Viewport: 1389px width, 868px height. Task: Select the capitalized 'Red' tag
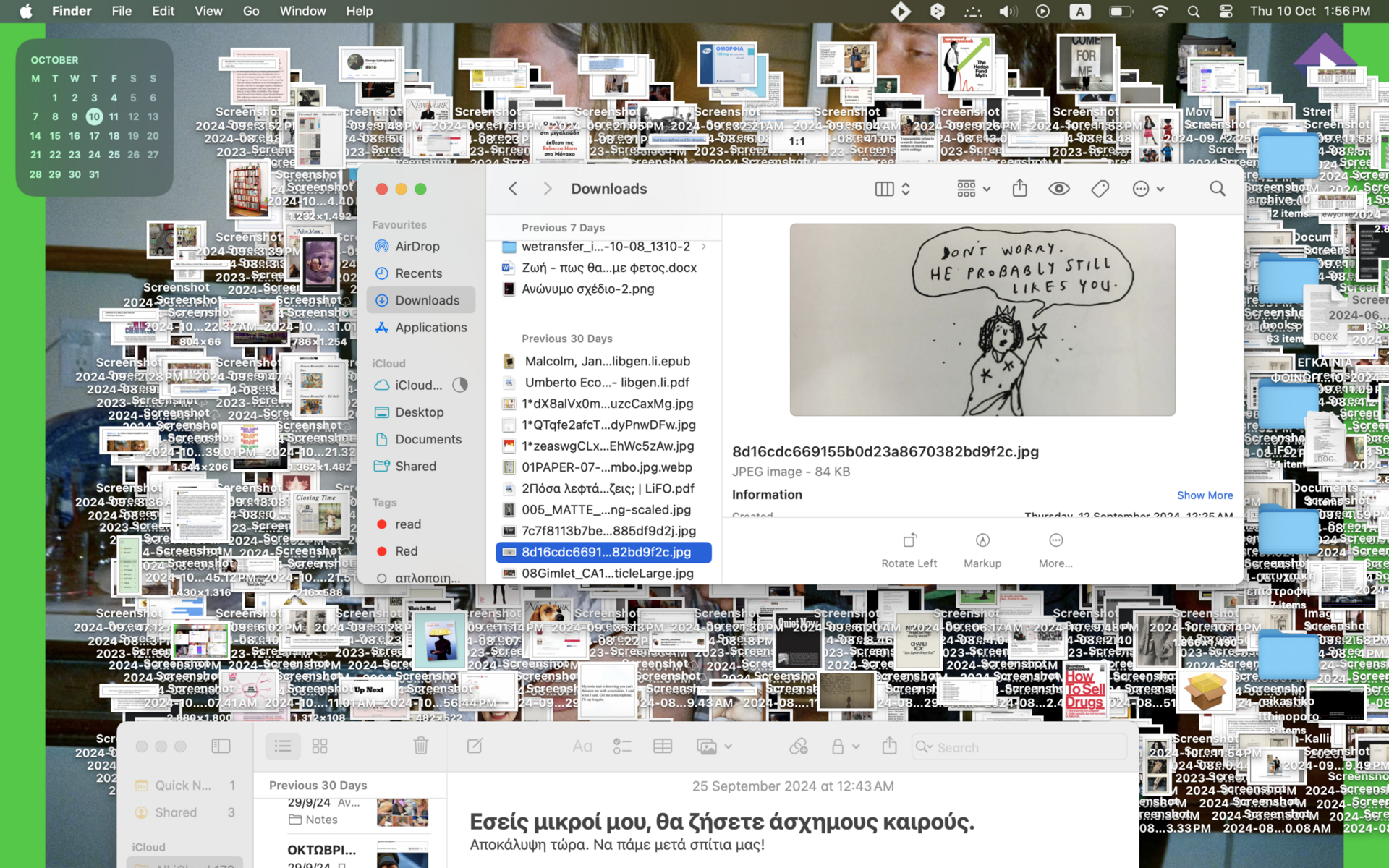coord(420,551)
